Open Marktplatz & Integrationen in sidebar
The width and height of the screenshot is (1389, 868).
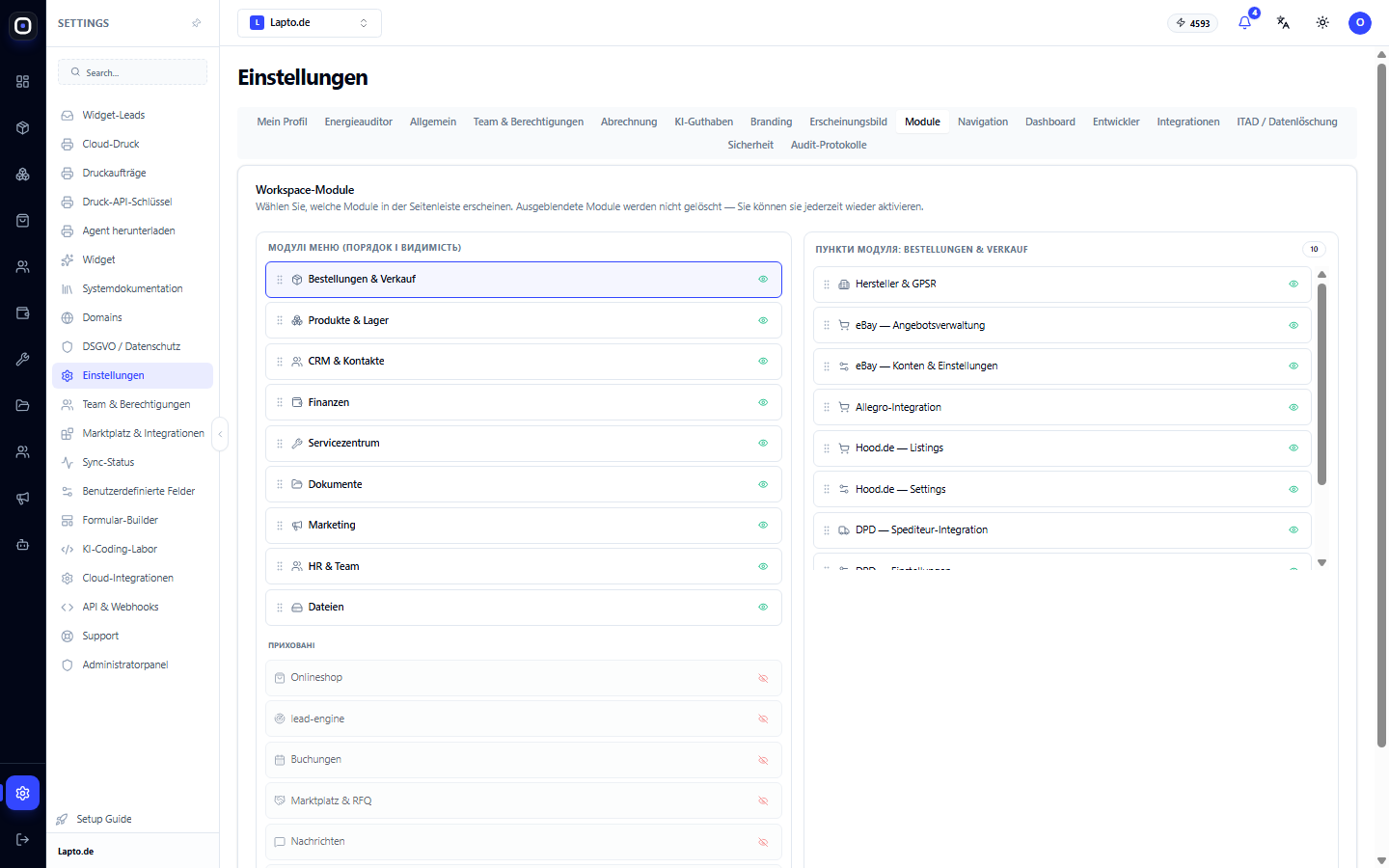133,434
